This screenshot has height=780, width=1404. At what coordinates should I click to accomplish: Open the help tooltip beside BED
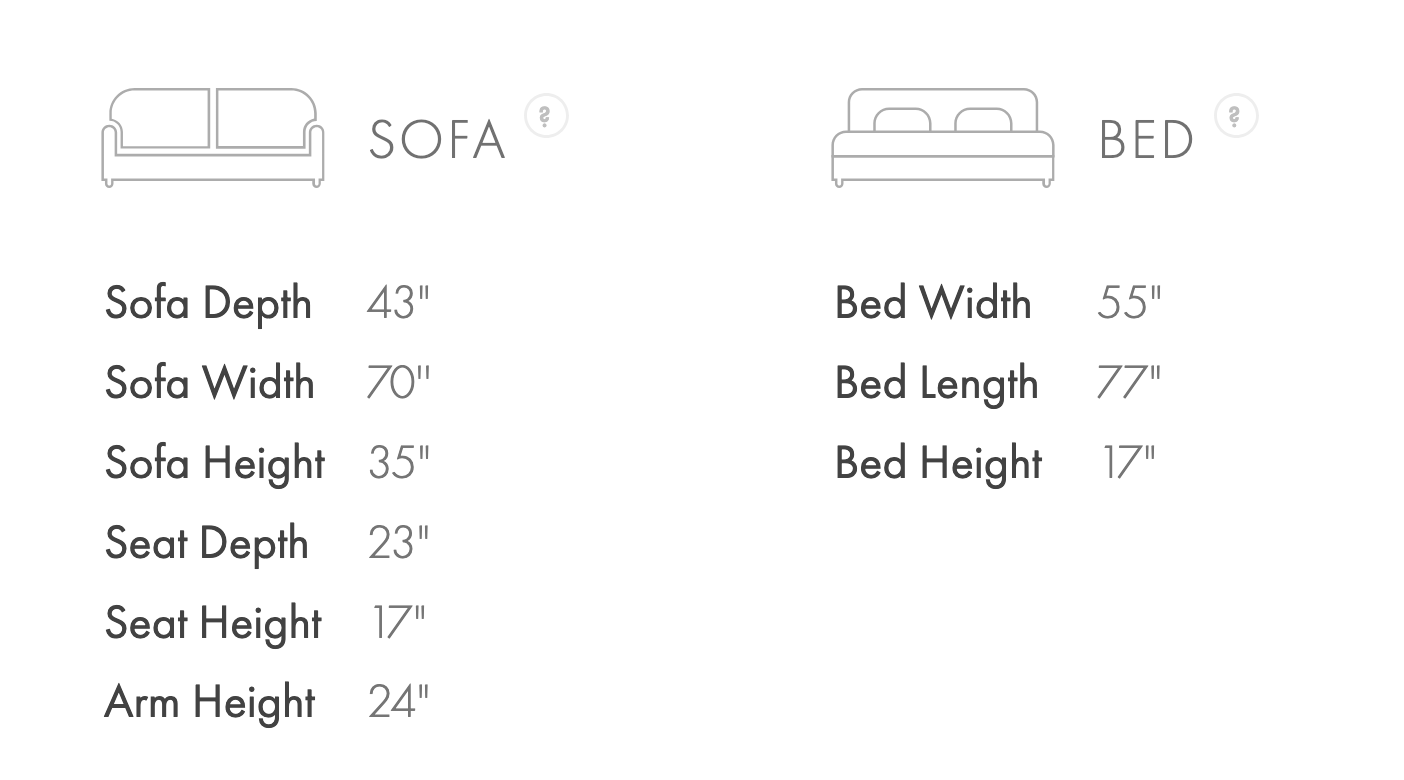(x=1235, y=116)
